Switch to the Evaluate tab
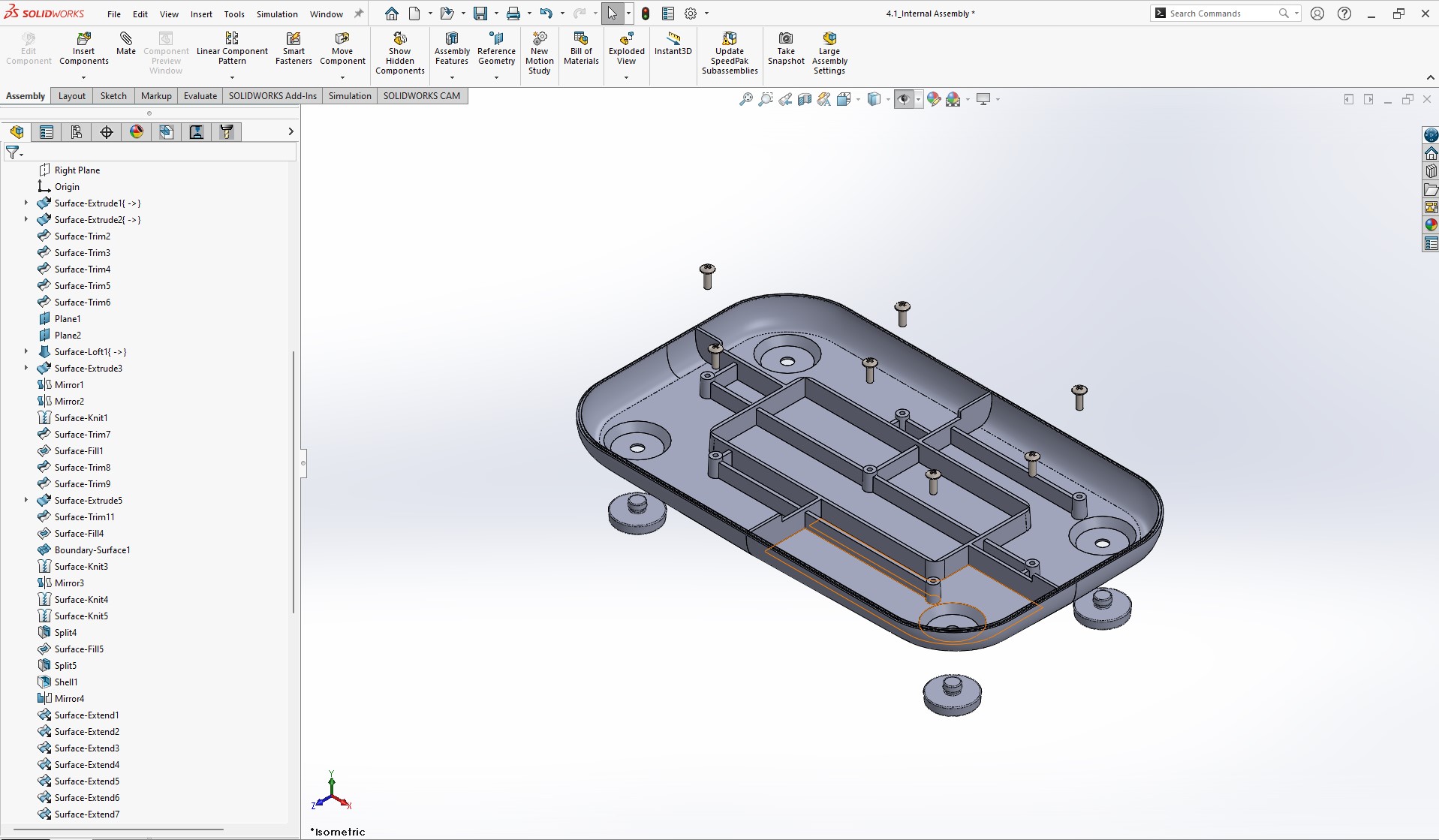Screen dimensions: 1439x840 pyautogui.click(x=200, y=95)
